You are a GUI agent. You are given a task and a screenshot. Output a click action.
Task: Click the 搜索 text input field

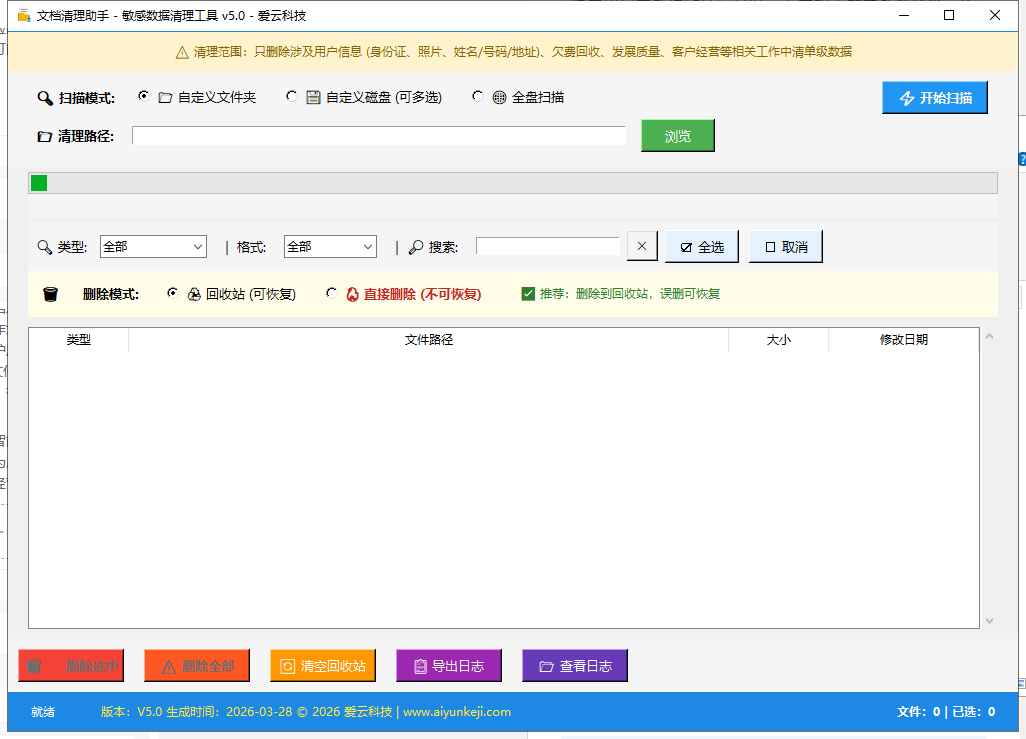pos(548,246)
